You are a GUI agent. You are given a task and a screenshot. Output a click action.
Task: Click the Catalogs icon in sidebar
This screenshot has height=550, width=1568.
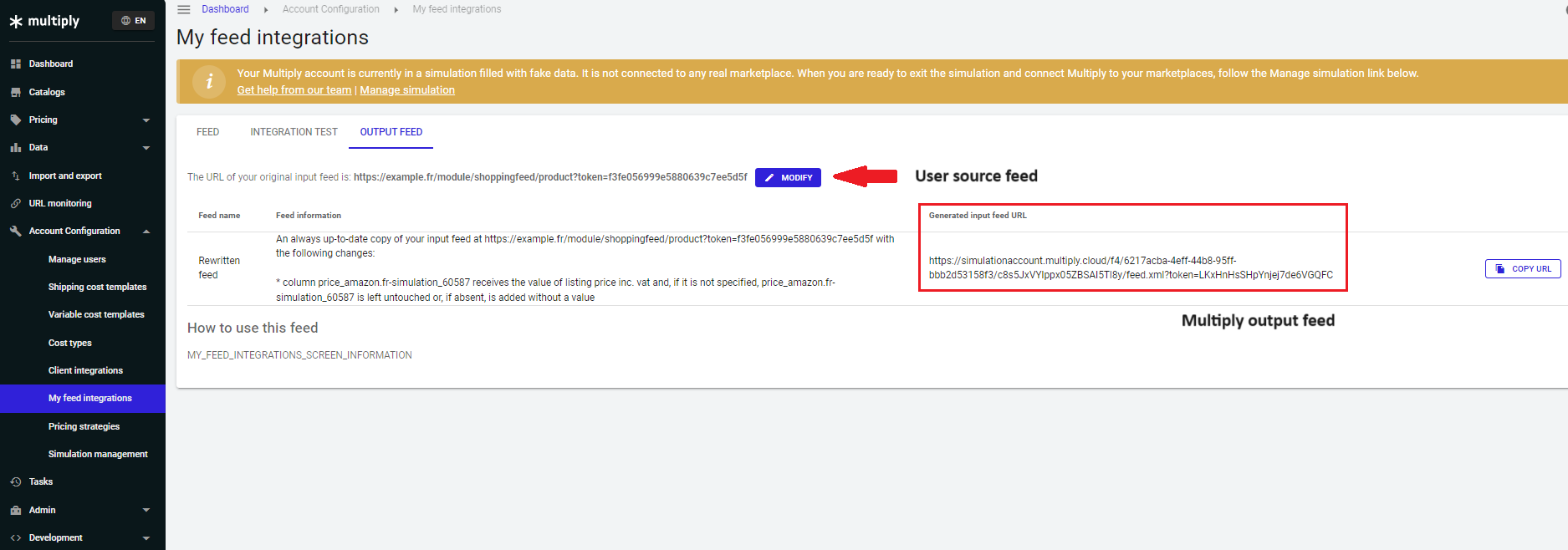pyautogui.click(x=16, y=92)
